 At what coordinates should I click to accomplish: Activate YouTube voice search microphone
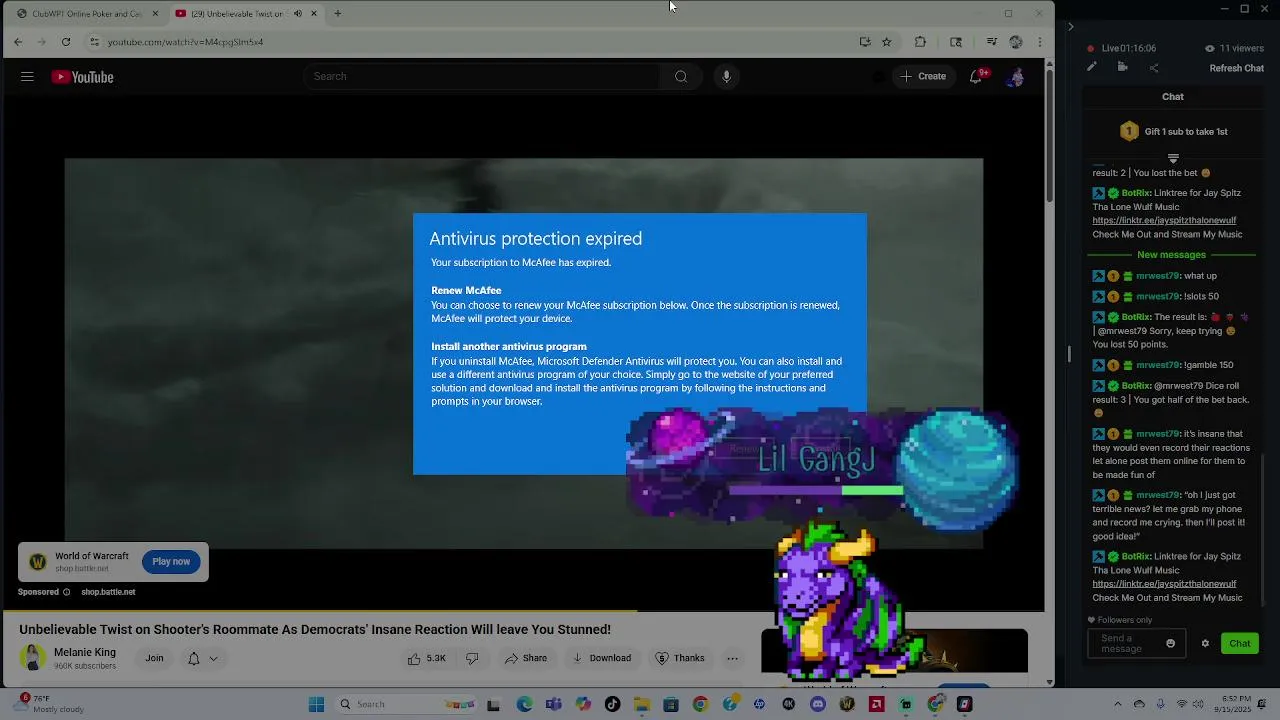[x=726, y=77]
